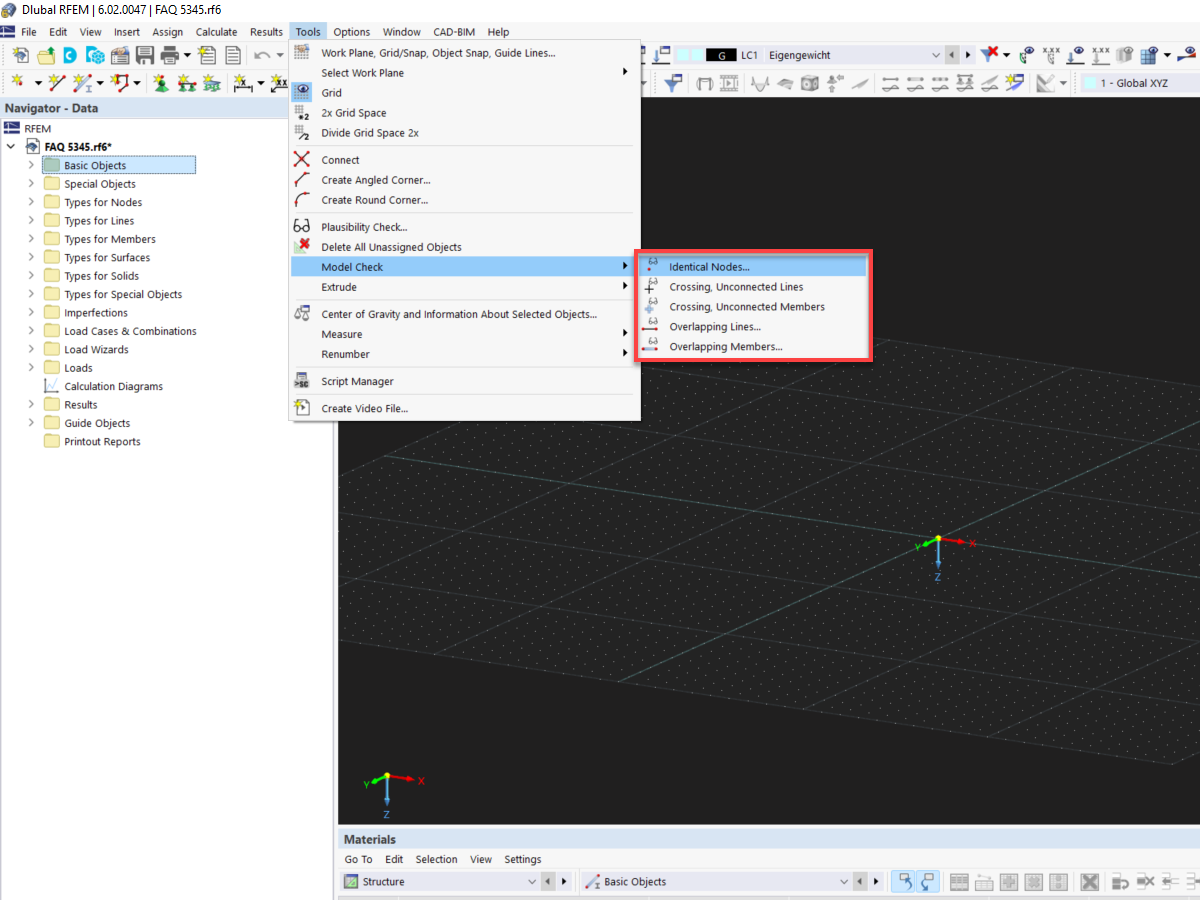Click the delete-all X icon in Materials panel
Image resolution: width=1200 pixels, height=900 pixels.
pyautogui.click(x=1089, y=882)
